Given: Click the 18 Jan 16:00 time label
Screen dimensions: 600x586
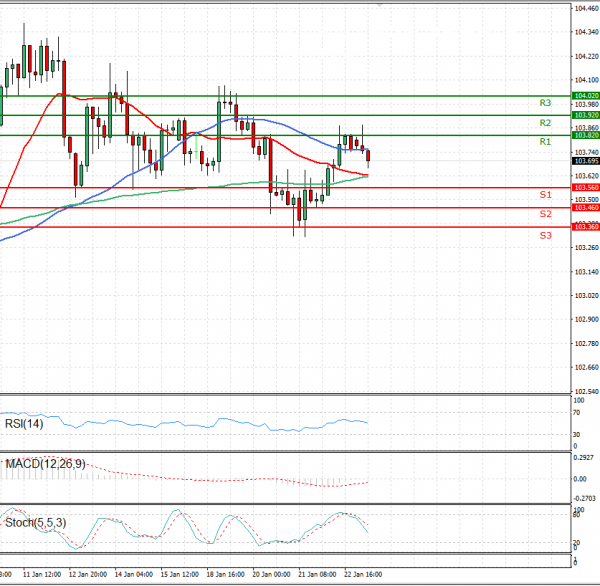Looking at the screenshot, I should (x=225, y=575).
